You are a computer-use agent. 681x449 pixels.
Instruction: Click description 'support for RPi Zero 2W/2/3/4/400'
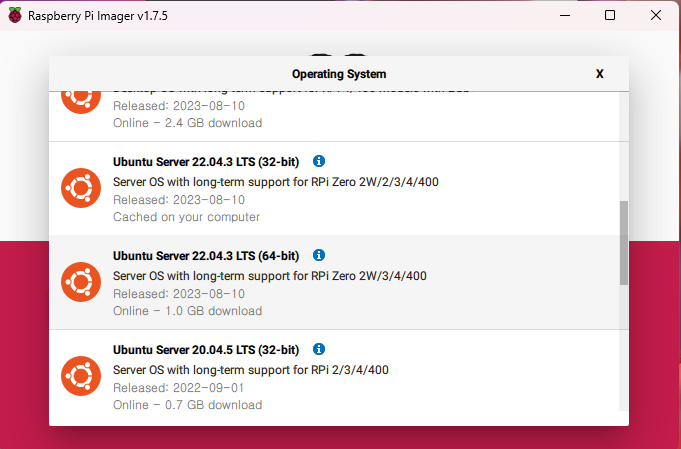coord(343,182)
